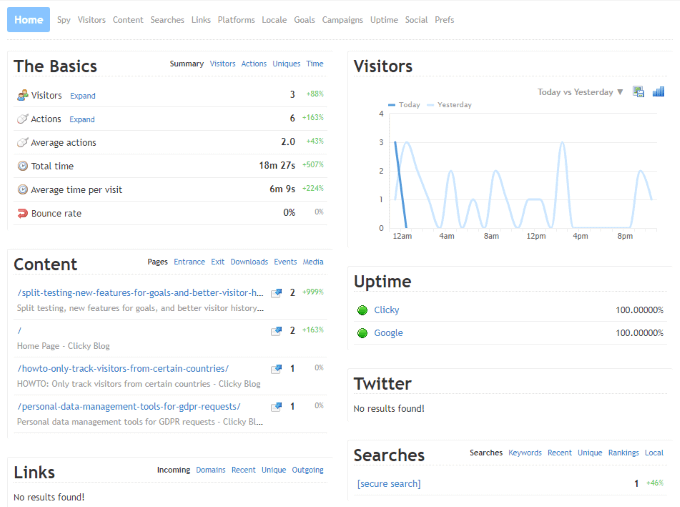This screenshot has width=680, height=507.
Task: Switch The Basics to Visitors tab
Action: click(222, 64)
